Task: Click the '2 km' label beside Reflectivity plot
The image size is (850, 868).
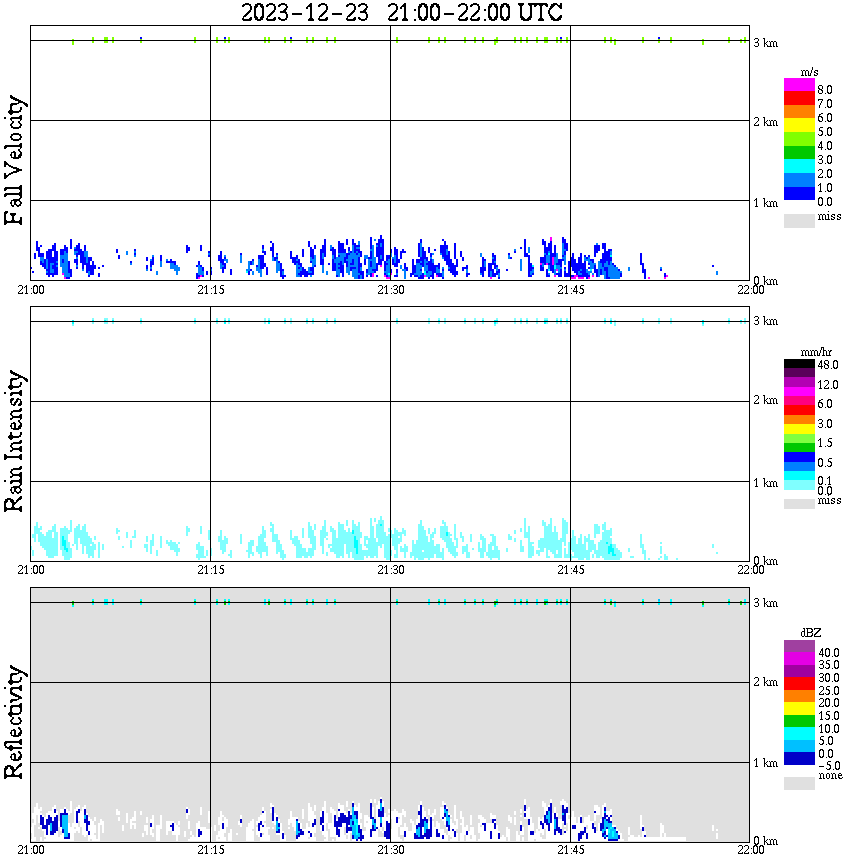Action: pos(766,683)
